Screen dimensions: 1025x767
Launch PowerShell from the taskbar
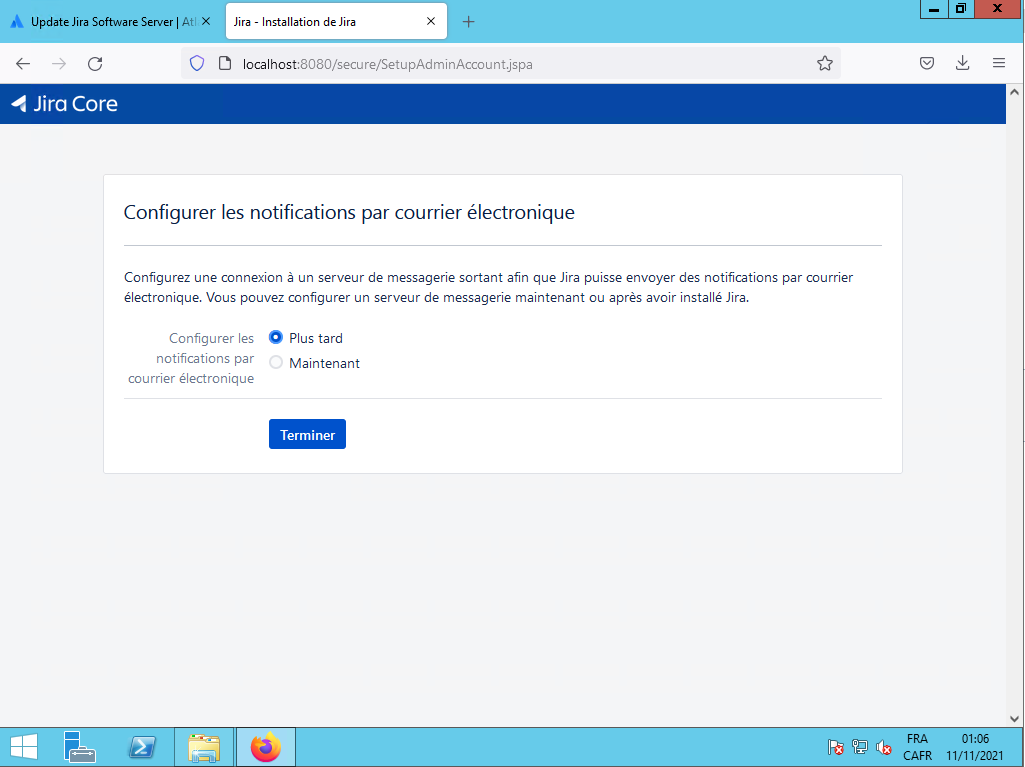pos(142,747)
